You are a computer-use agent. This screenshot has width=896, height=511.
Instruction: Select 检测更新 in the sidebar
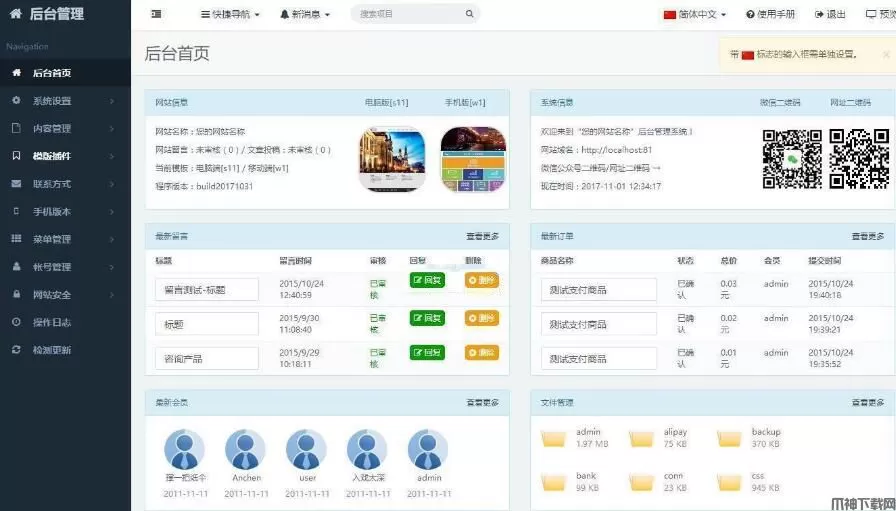(x=52, y=350)
